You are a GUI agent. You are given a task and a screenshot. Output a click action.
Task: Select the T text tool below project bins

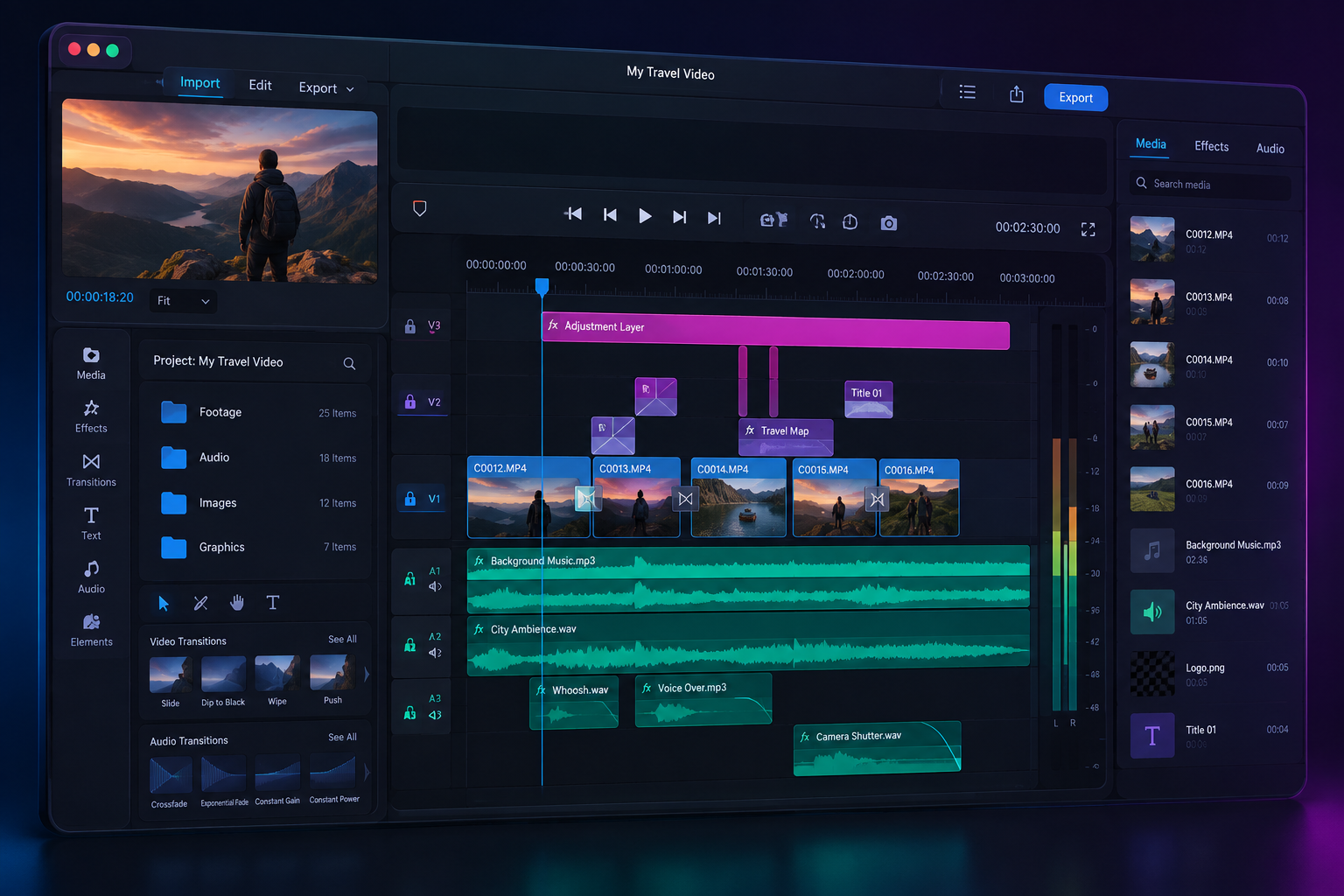click(273, 602)
